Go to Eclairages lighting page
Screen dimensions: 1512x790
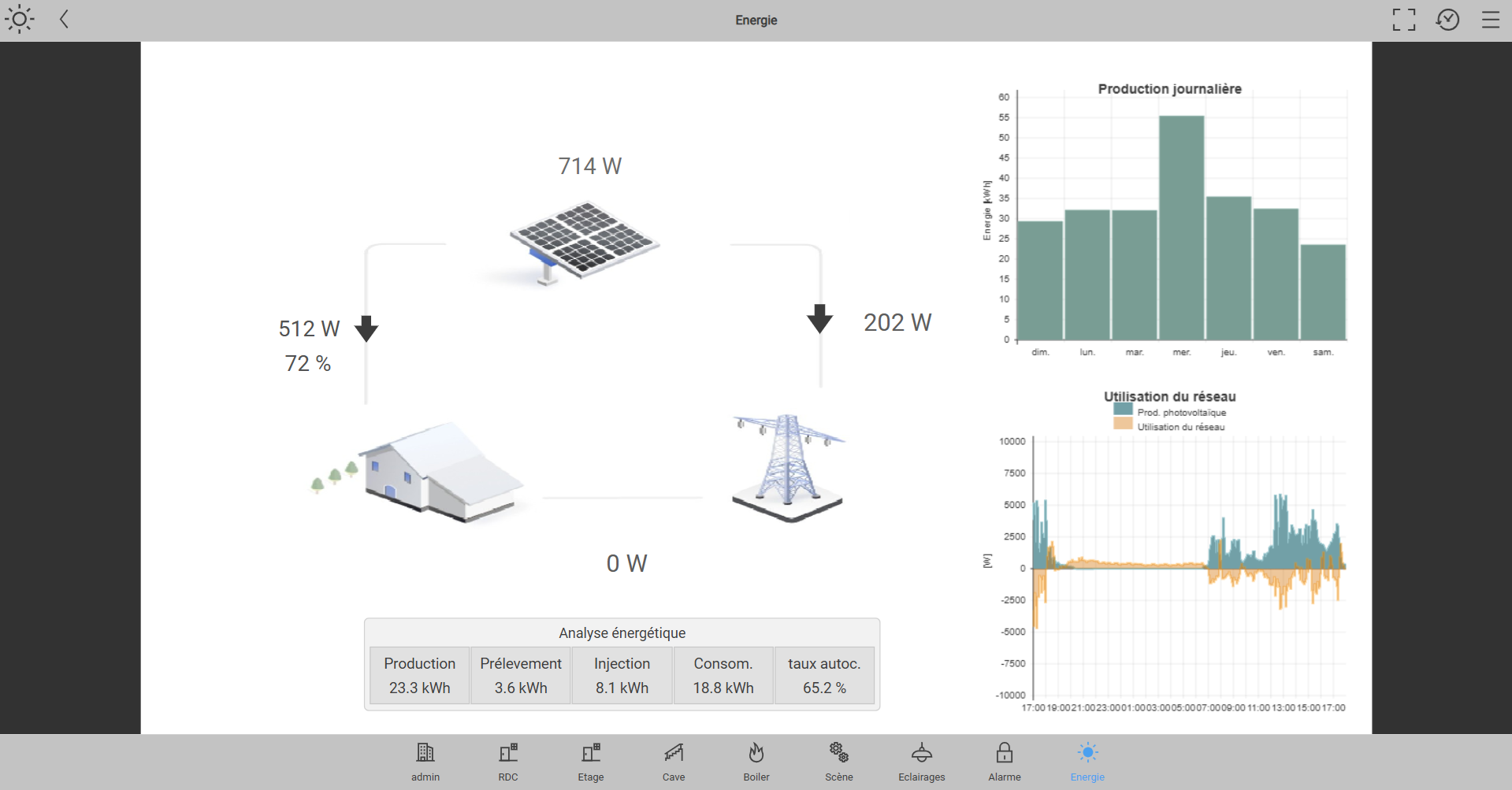click(x=922, y=762)
